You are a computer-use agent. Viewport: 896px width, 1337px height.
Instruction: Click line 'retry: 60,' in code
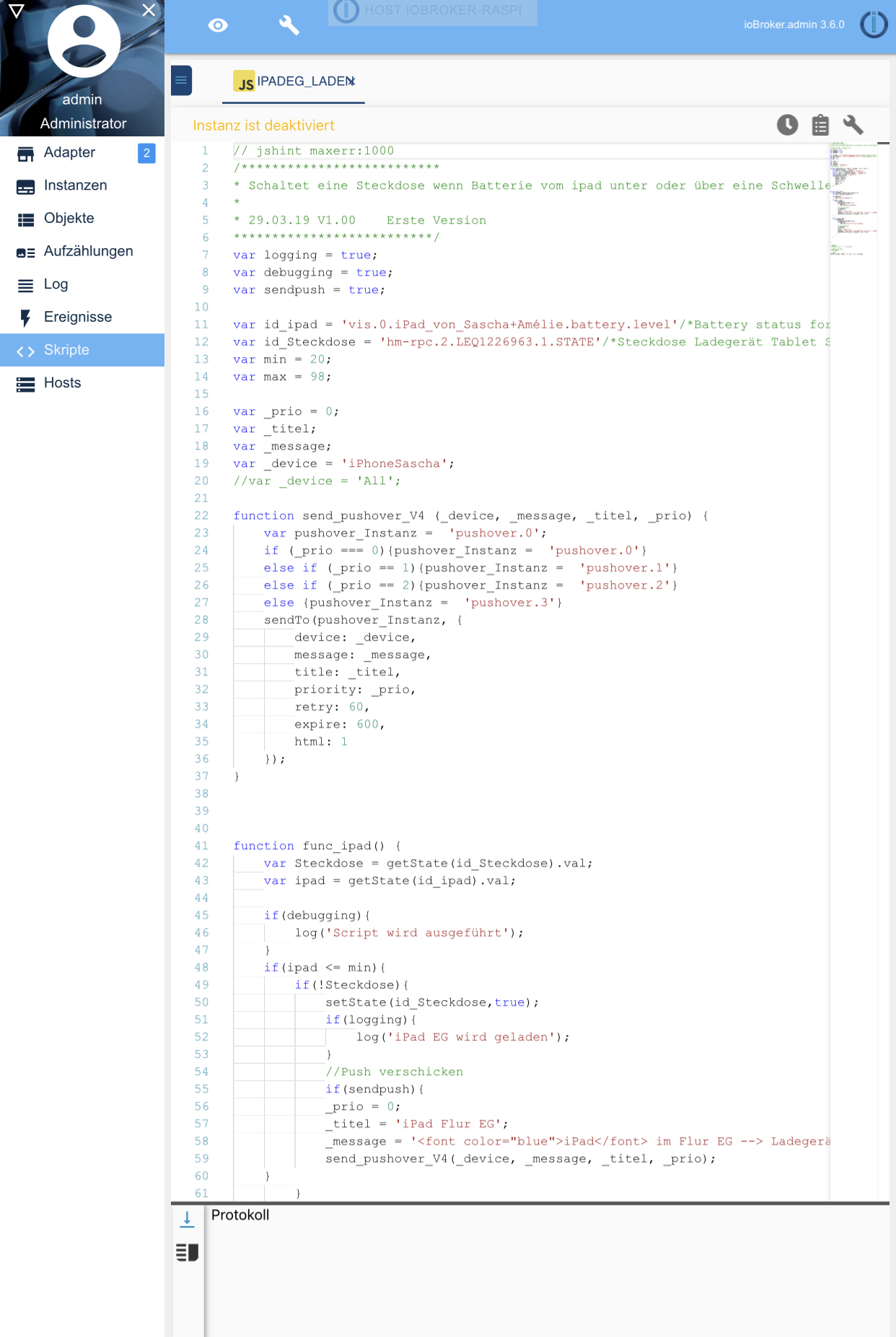click(x=332, y=707)
